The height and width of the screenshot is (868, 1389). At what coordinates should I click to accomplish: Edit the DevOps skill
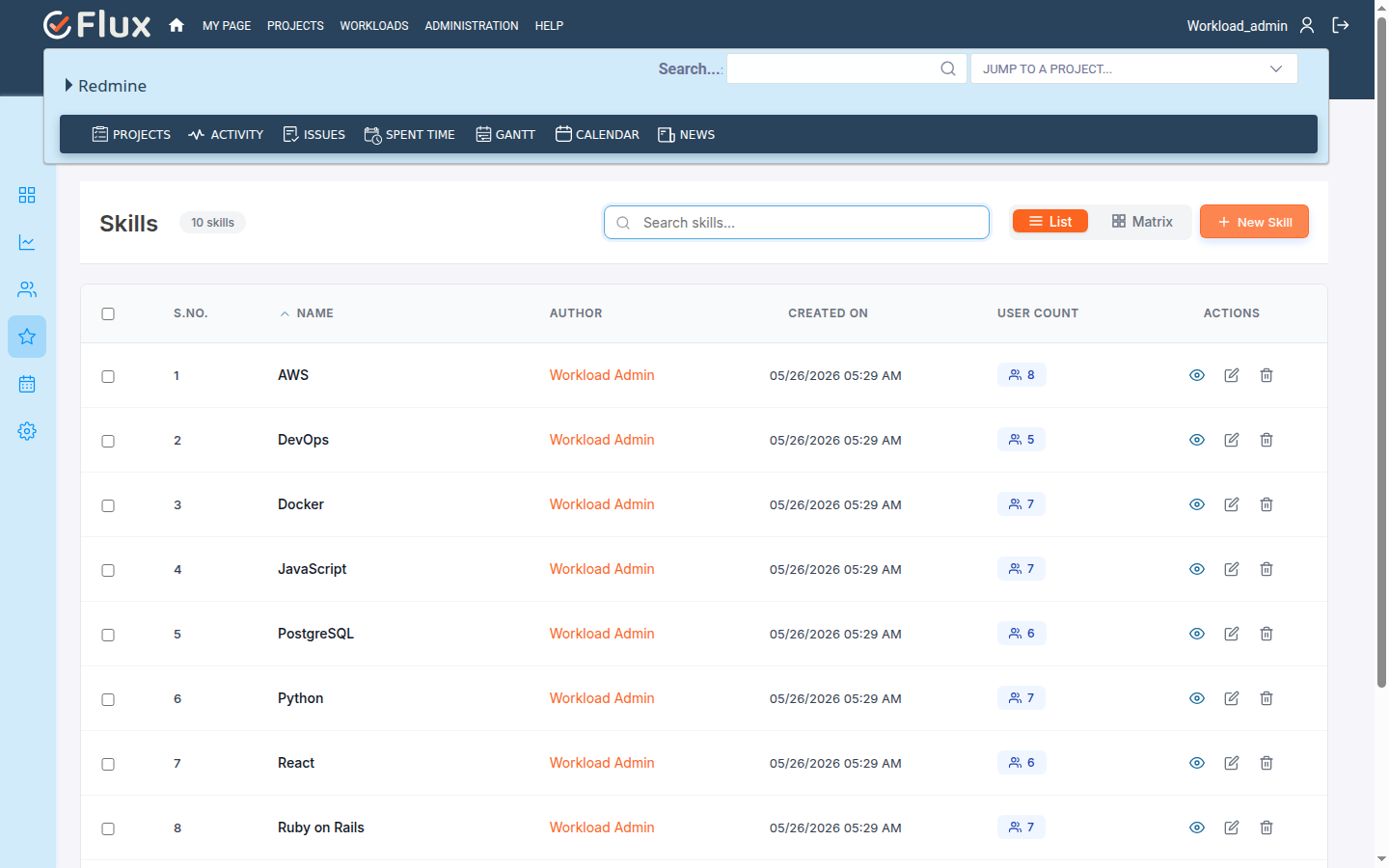pos(1232,440)
